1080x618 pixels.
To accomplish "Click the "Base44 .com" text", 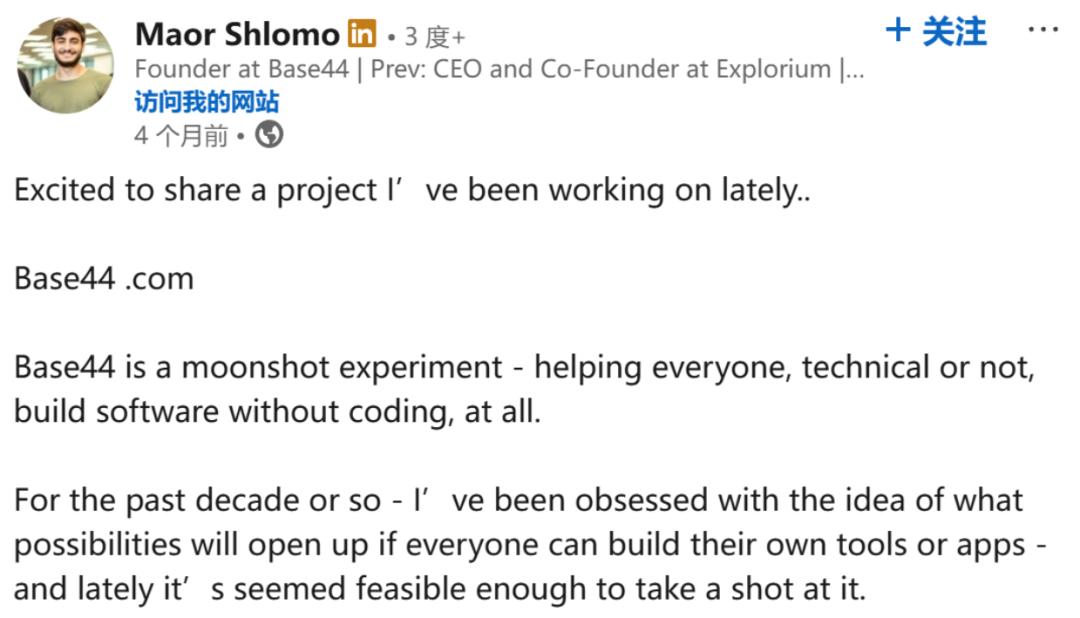I will click(104, 278).
